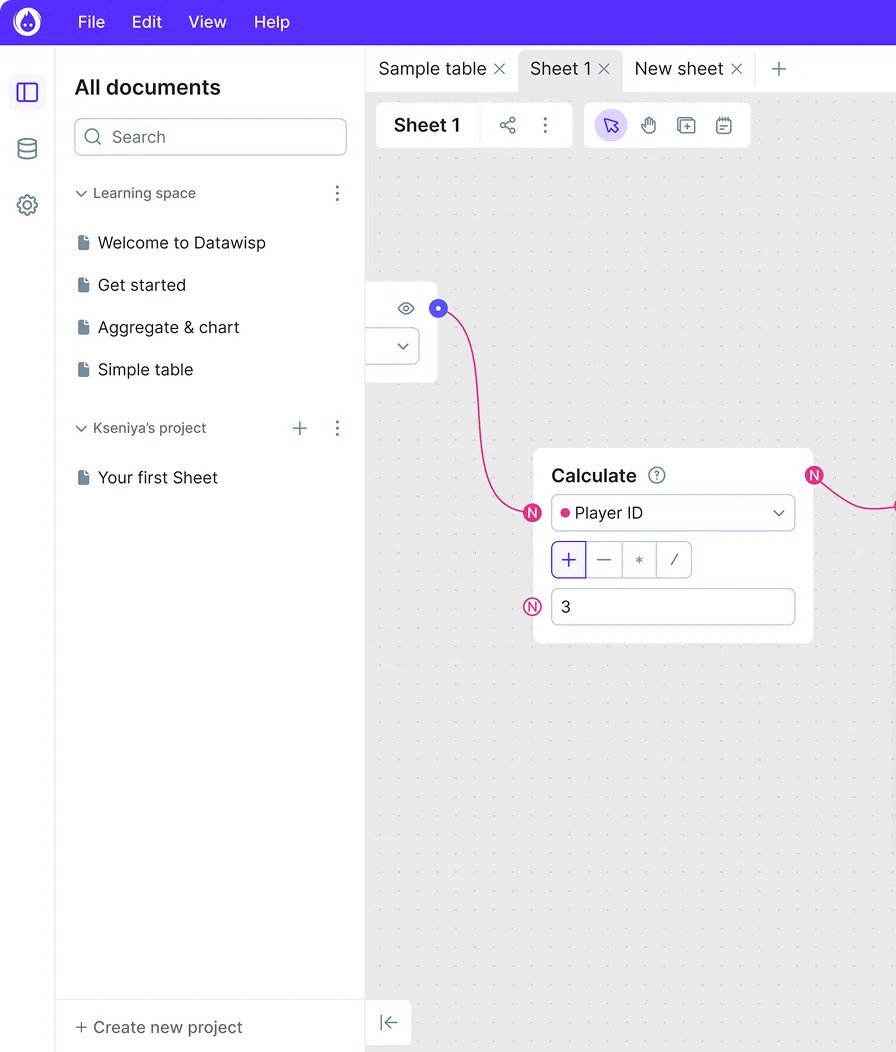Click the notes/calendar icon in the toolbar
Image resolution: width=896 pixels, height=1052 pixels.
[724, 125]
